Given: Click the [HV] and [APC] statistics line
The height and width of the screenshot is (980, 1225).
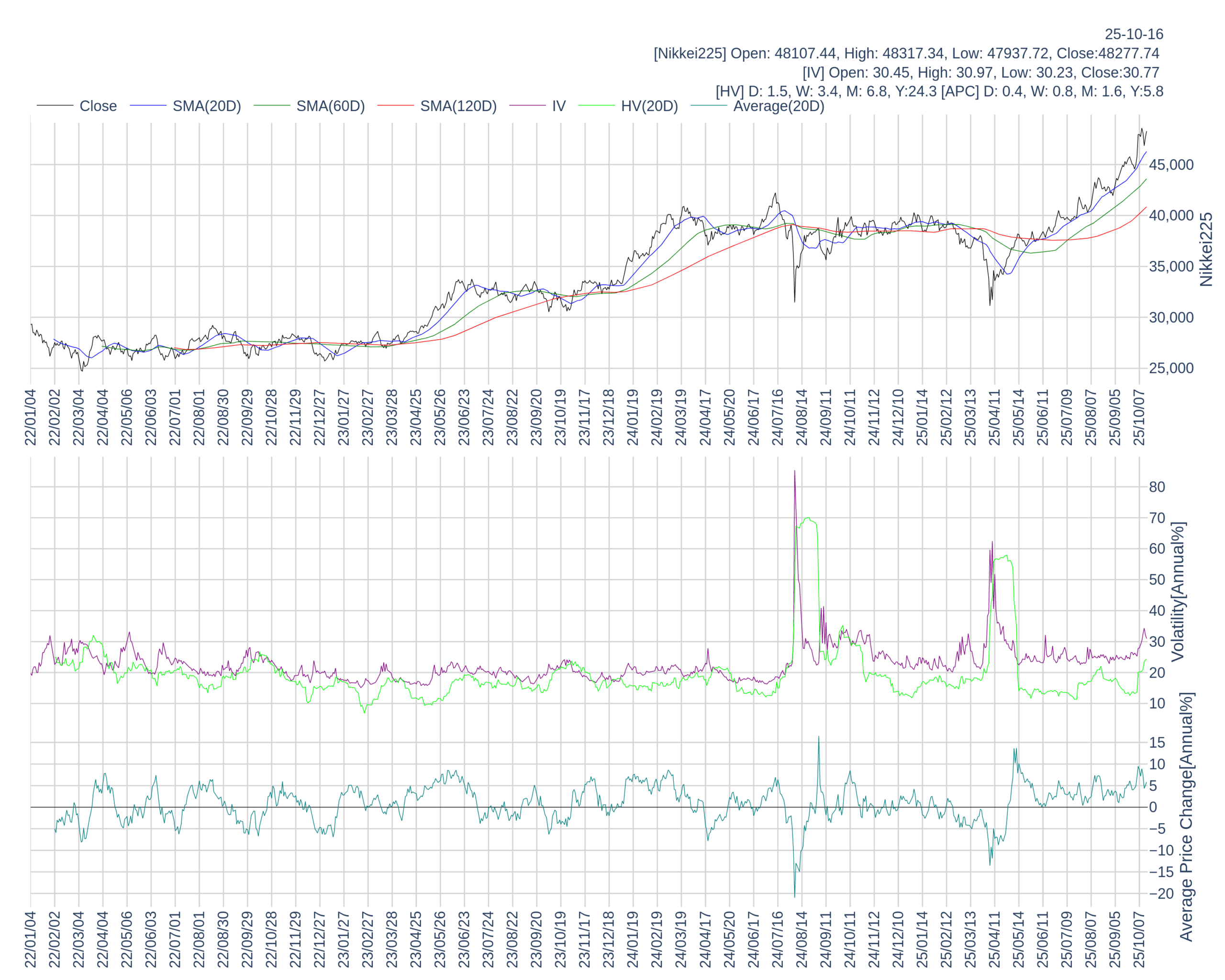Looking at the screenshot, I should coord(939,91).
